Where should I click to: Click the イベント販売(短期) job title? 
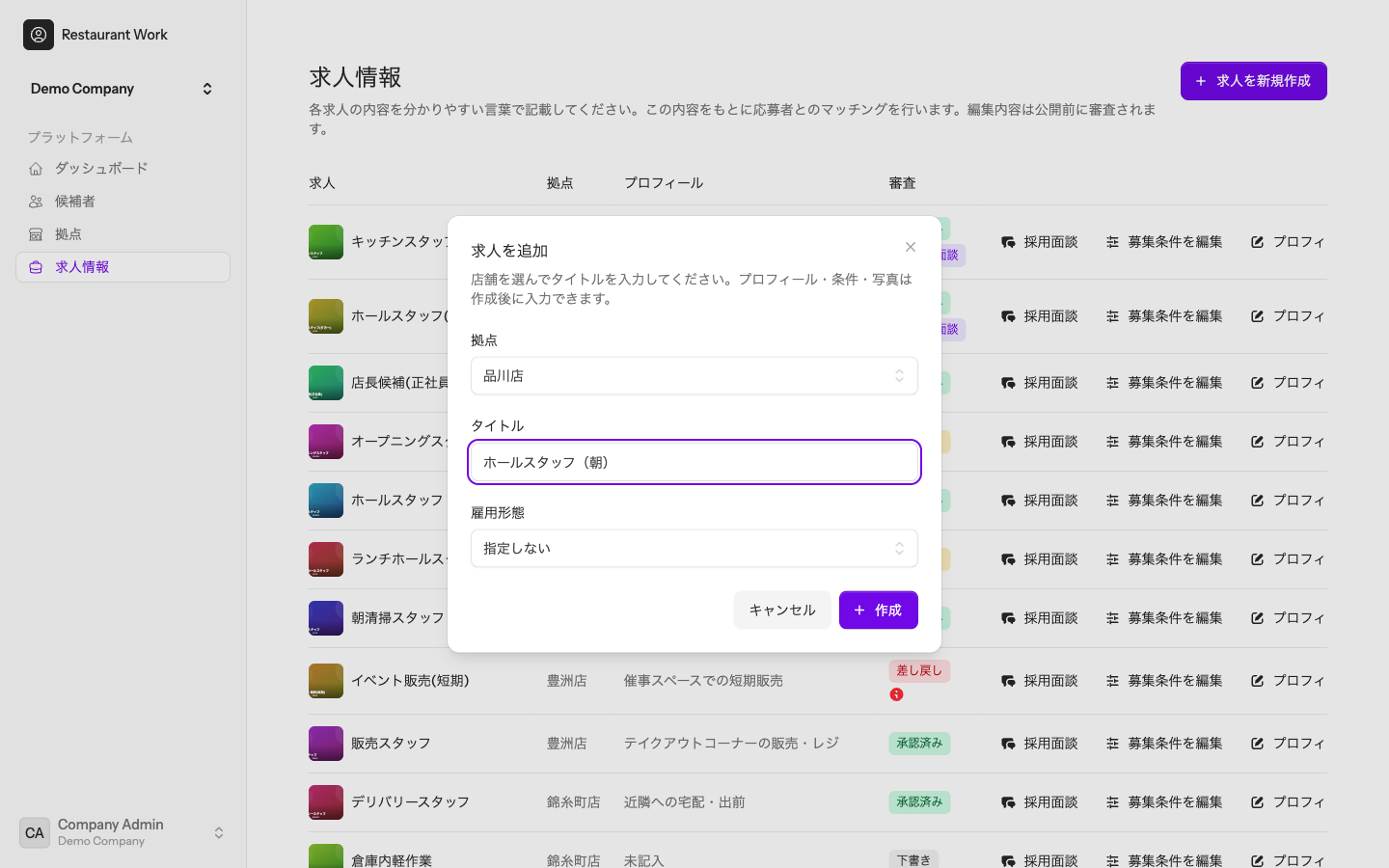410,681
